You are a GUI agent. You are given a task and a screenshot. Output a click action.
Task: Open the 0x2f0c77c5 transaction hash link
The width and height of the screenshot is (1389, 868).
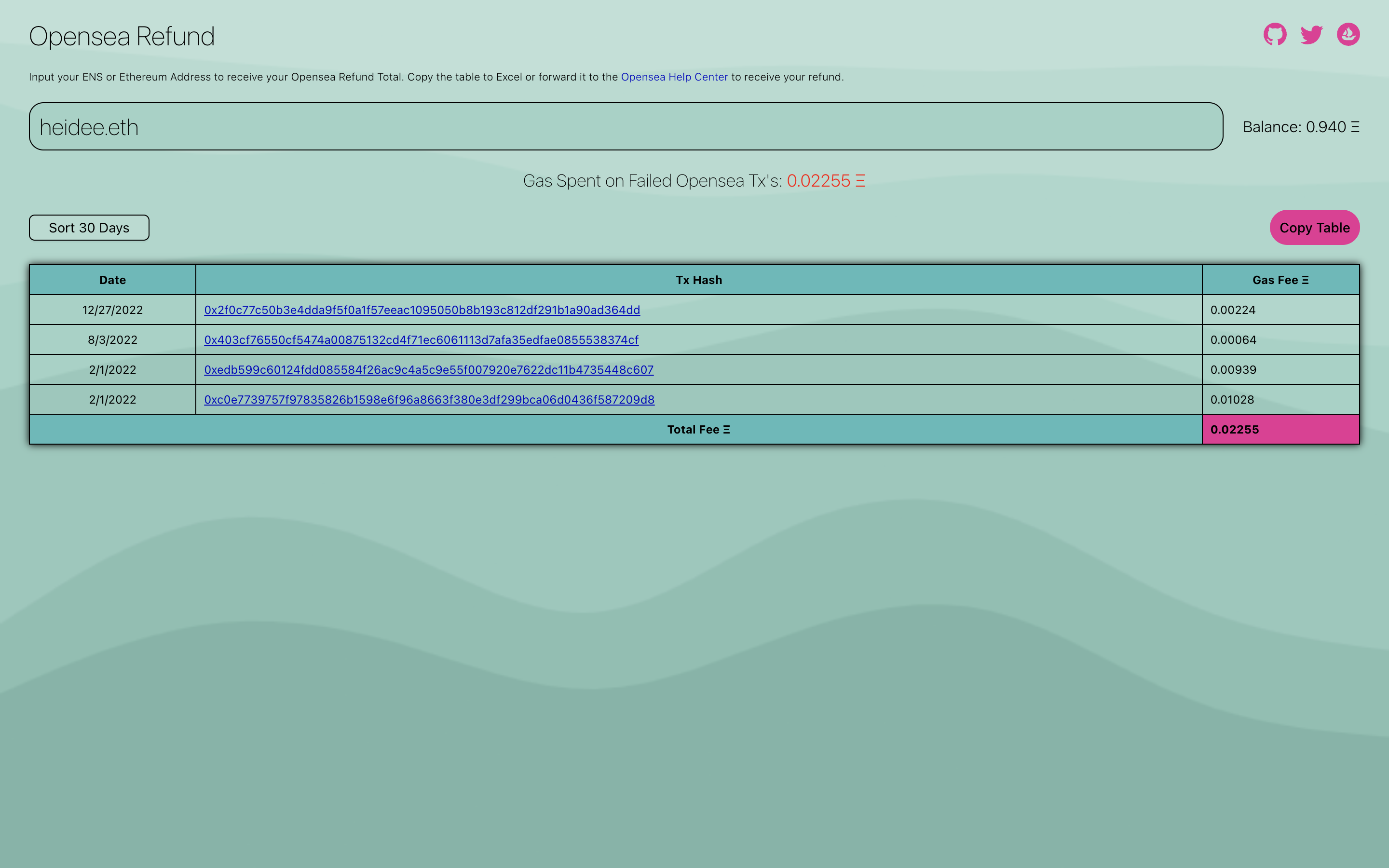[422, 310]
